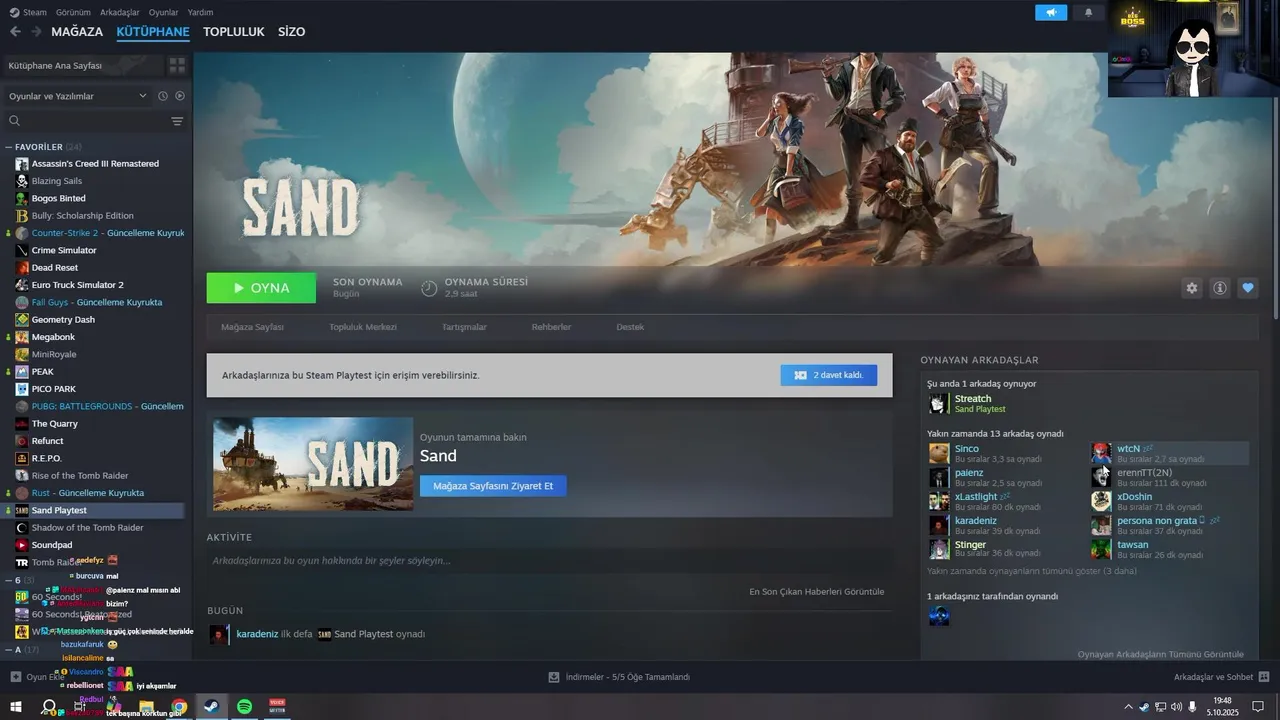Image resolution: width=1280 pixels, height=720 pixels.
Task: Open Steam from the Windows taskbar
Action: coord(212,706)
